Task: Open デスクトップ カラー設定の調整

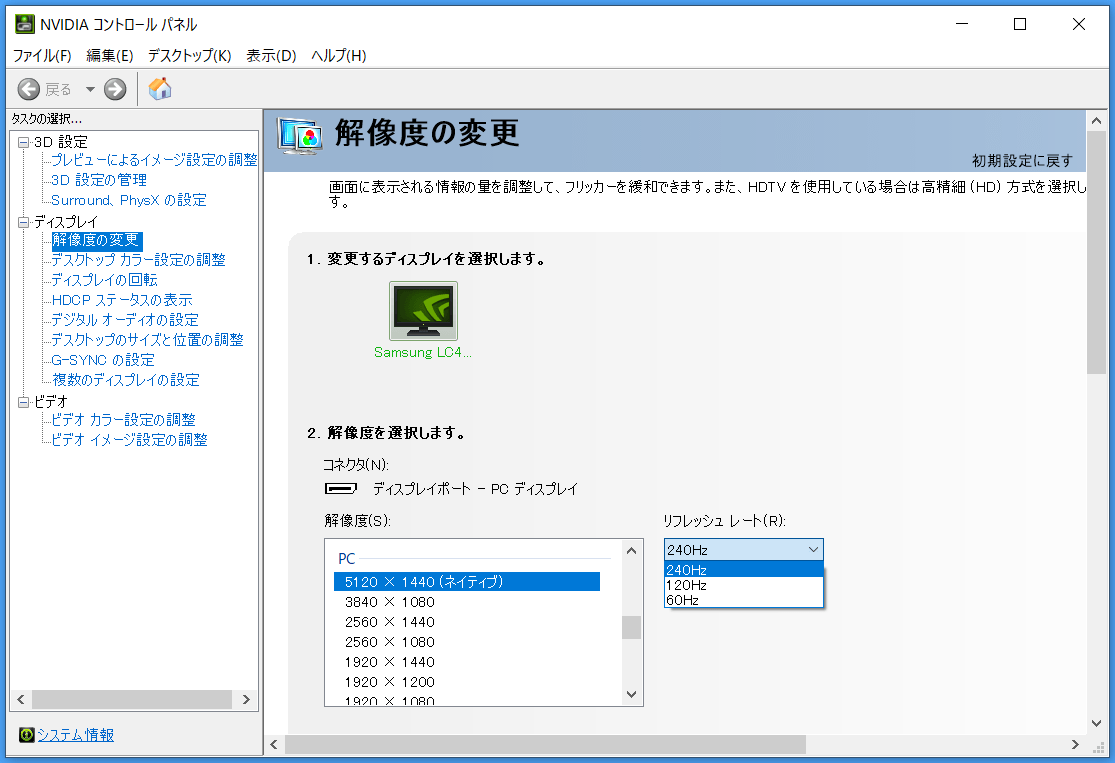Action: (138, 260)
